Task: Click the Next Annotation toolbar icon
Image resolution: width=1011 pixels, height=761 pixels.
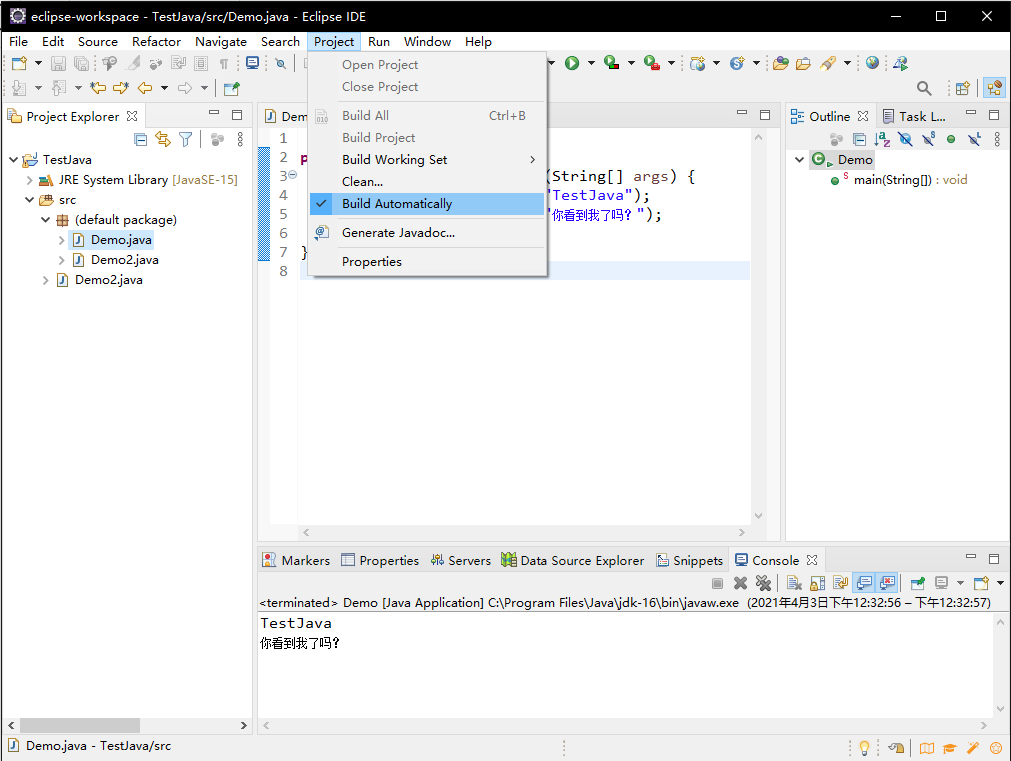Action: click(19, 88)
